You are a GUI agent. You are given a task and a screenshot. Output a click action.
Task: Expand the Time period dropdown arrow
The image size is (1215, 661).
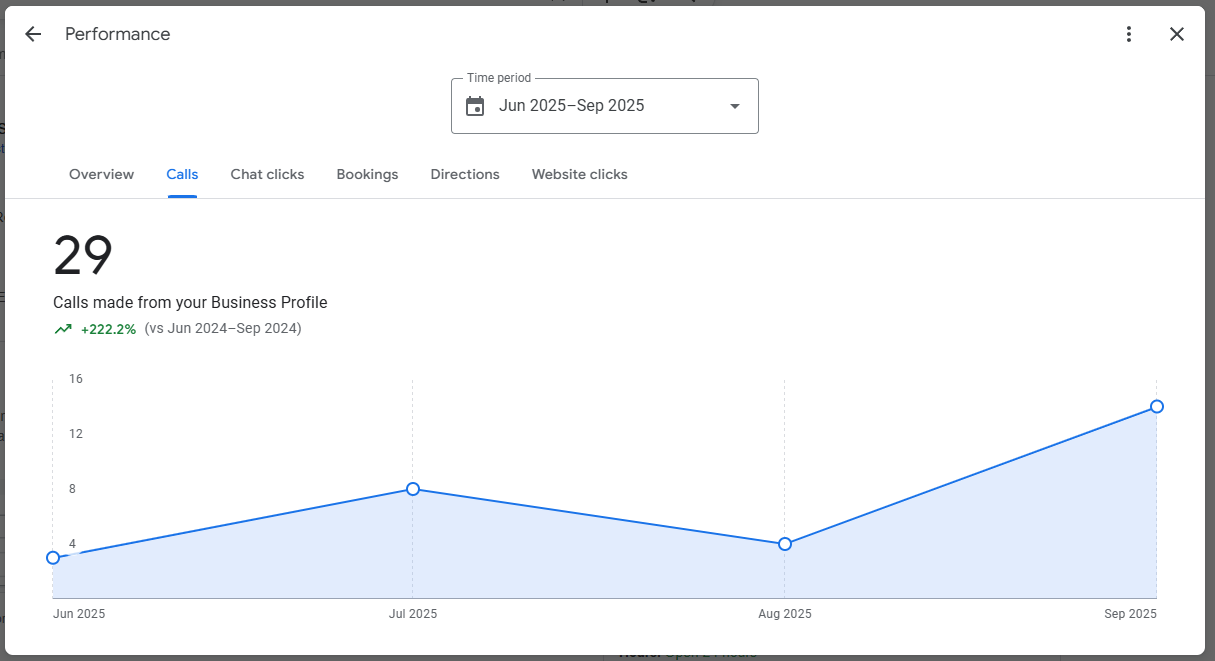pos(735,106)
